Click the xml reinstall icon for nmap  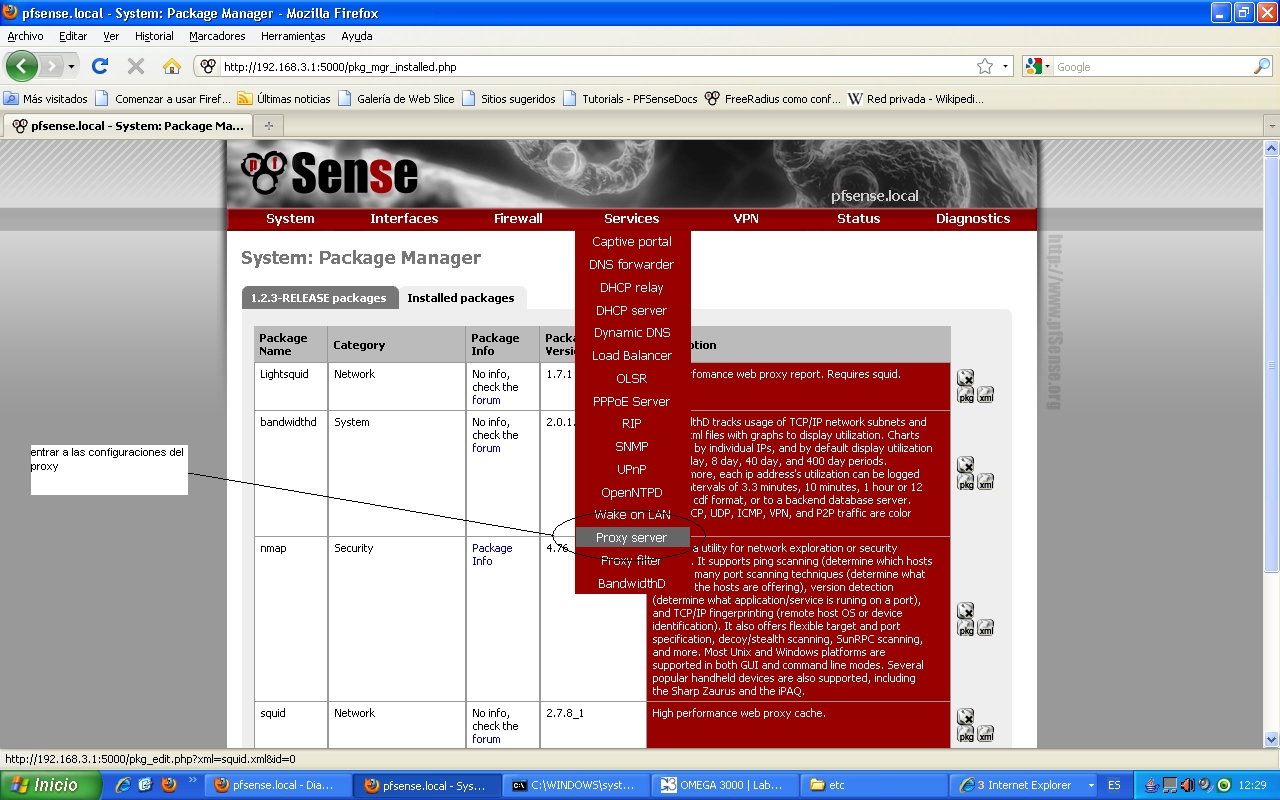click(x=985, y=628)
